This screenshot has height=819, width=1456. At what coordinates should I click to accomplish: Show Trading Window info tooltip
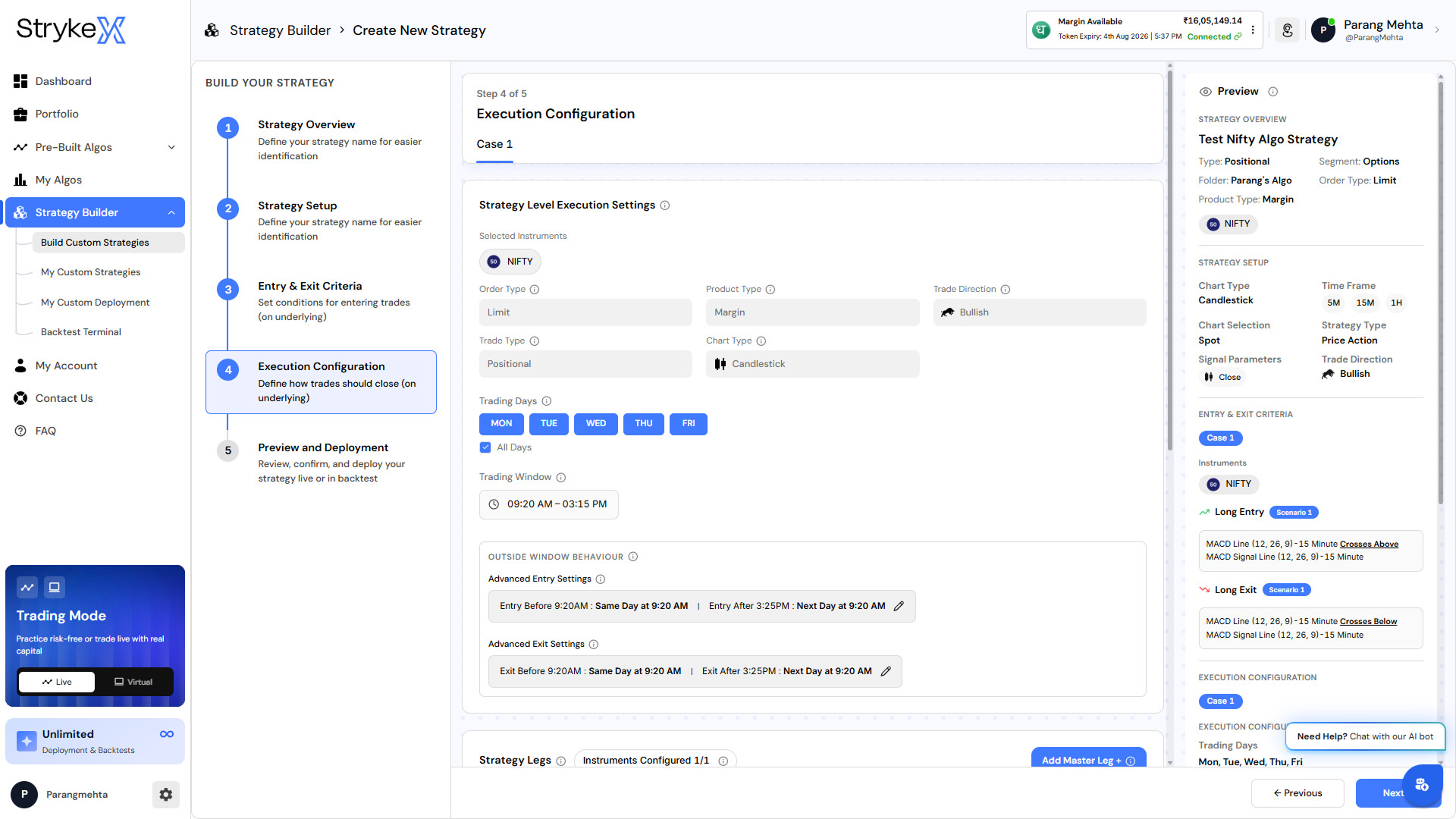click(561, 478)
